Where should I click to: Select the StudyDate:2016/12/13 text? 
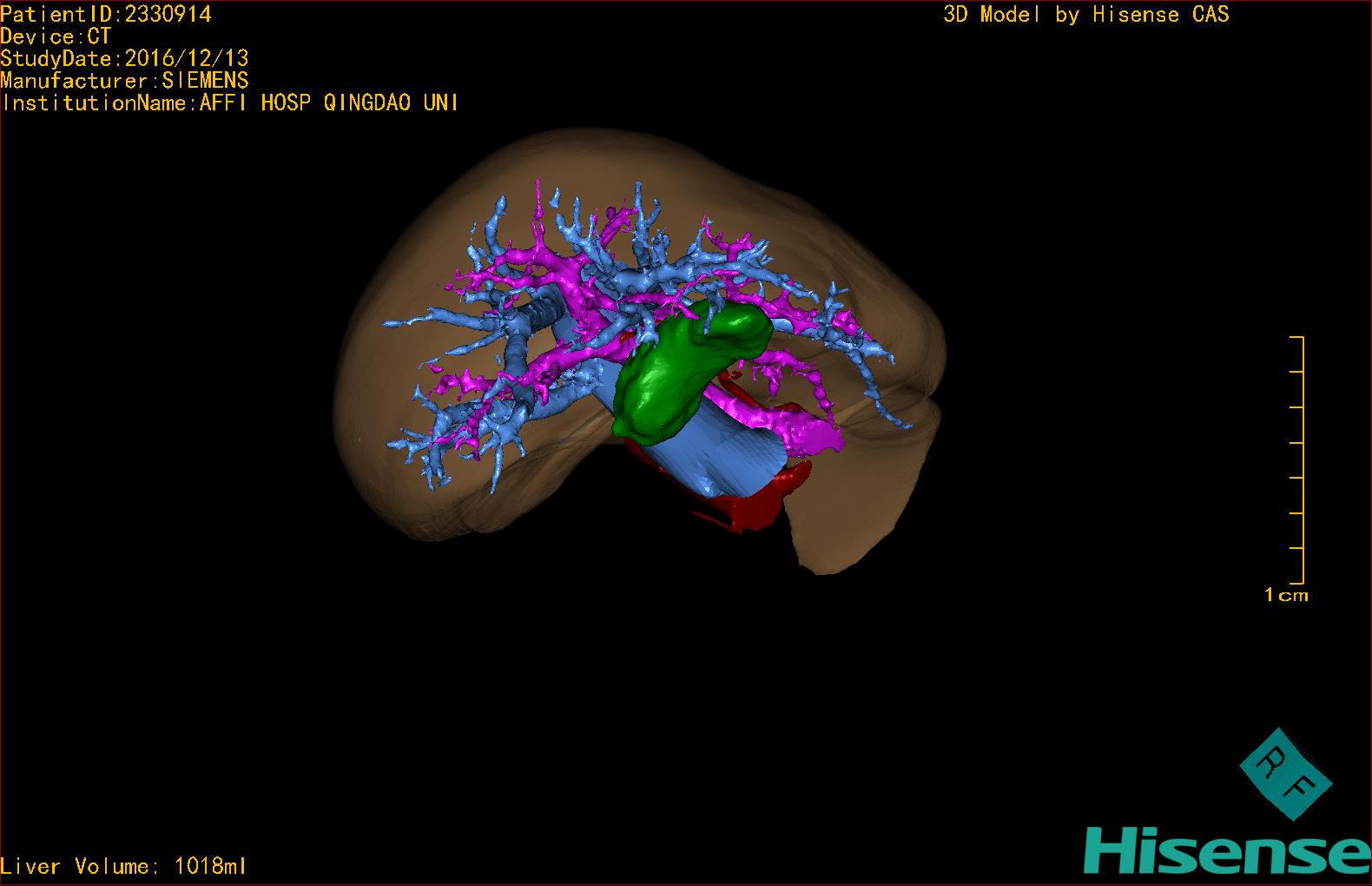[x=125, y=58]
